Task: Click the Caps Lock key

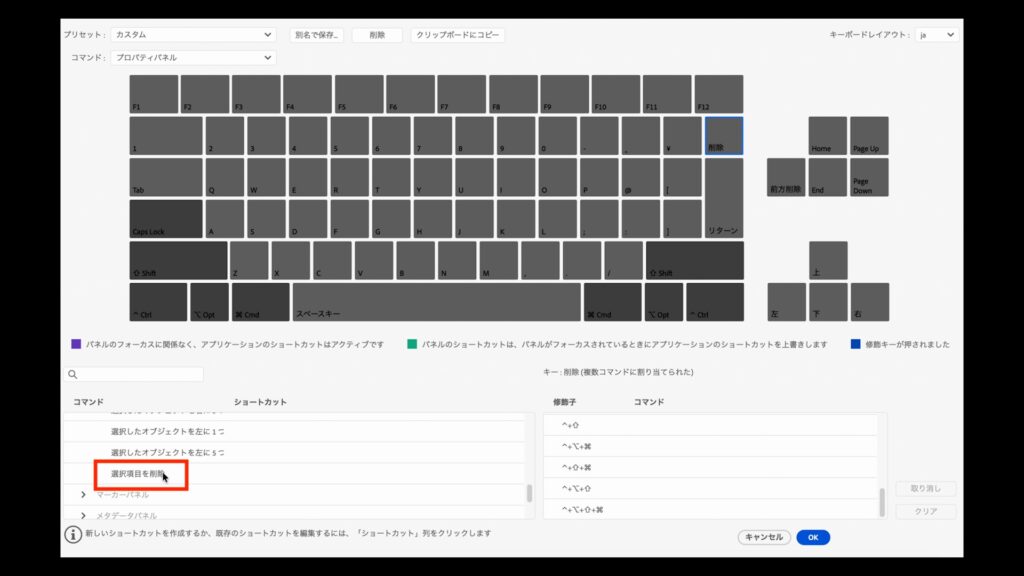Action: (x=166, y=219)
